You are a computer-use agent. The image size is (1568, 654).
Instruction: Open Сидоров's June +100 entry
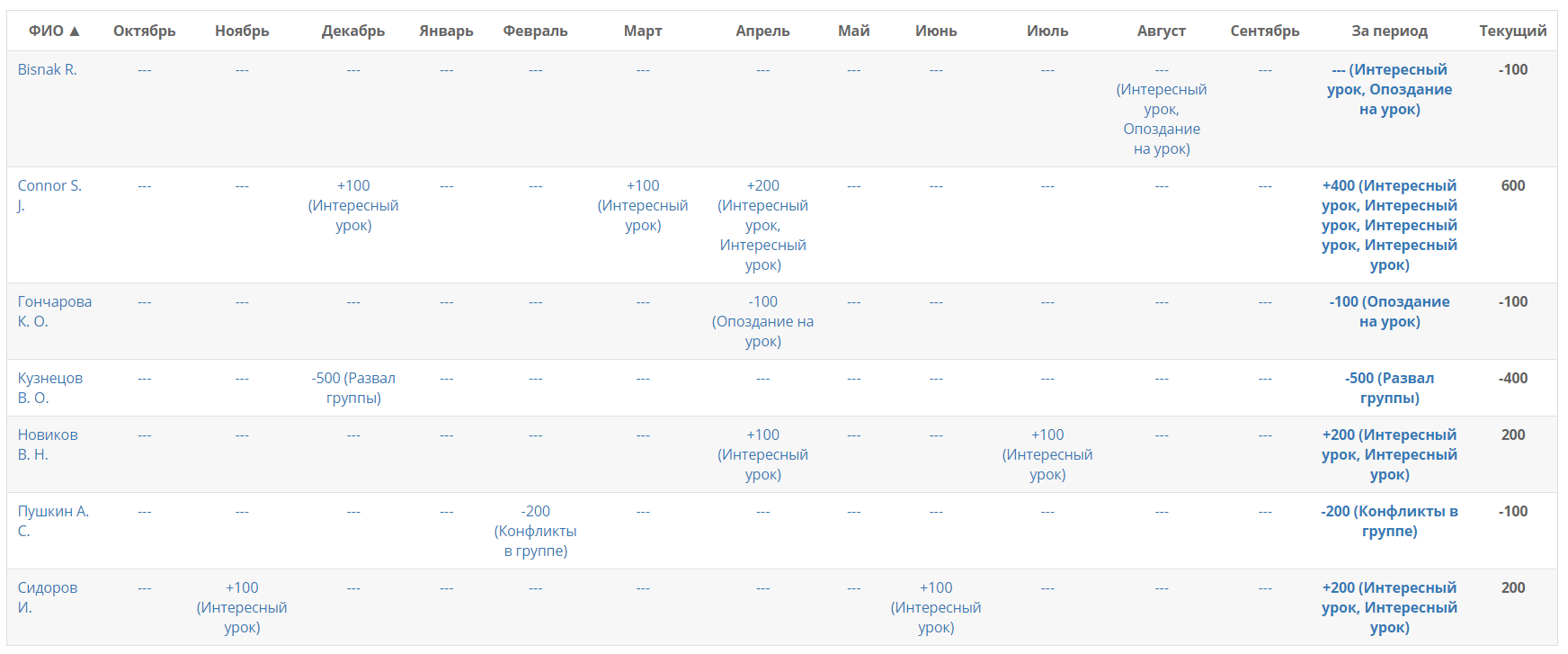point(936,607)
